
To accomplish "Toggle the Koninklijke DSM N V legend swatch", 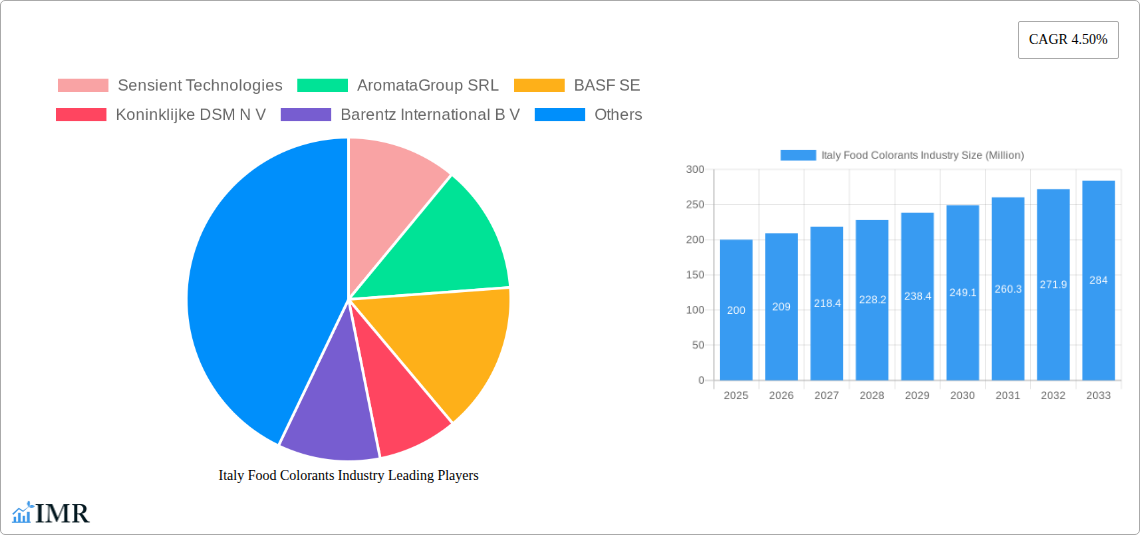I will pos(81,114).
